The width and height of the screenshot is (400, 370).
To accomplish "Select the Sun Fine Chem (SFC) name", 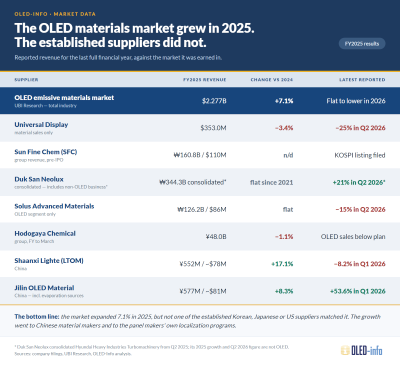I will click(x=46, y=152).
